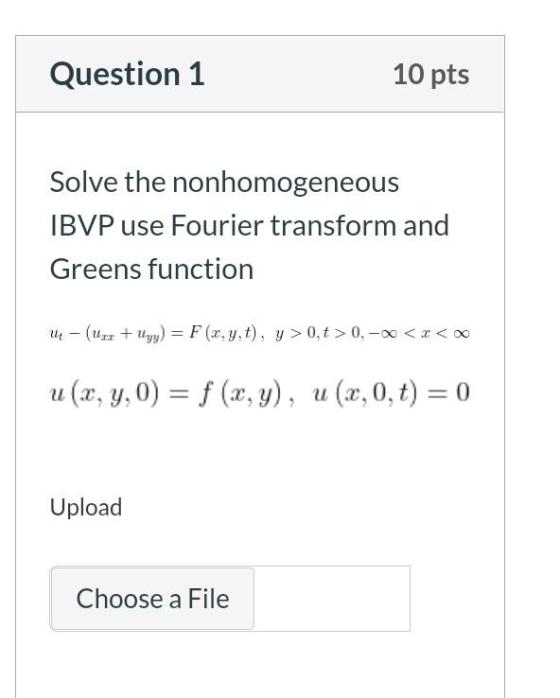Click the phrase 'IBVP use Fourier transform and'
The width and height of the screenshot is (560, 698).
(x=249, y=225)
